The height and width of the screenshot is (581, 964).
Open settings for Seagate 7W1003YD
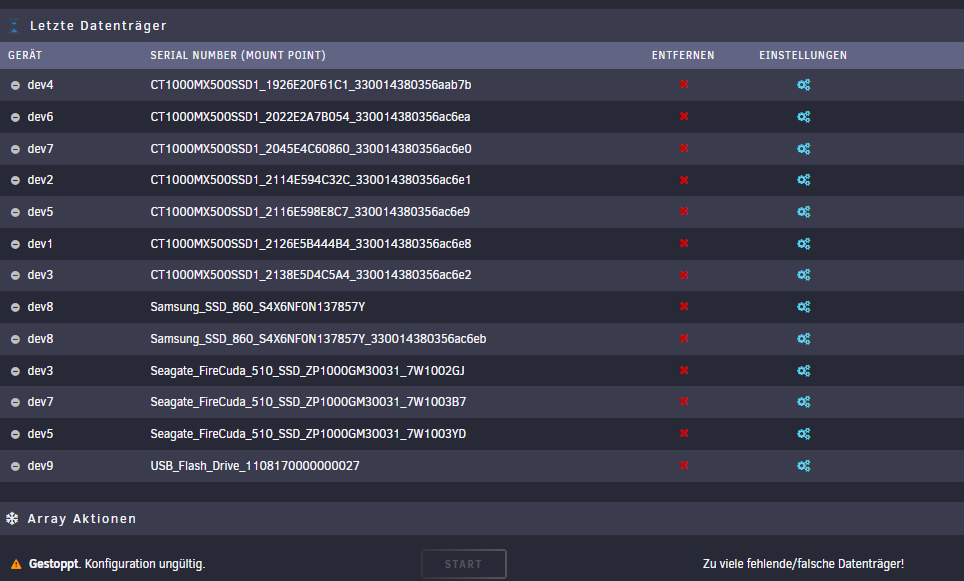click(804, 434)
